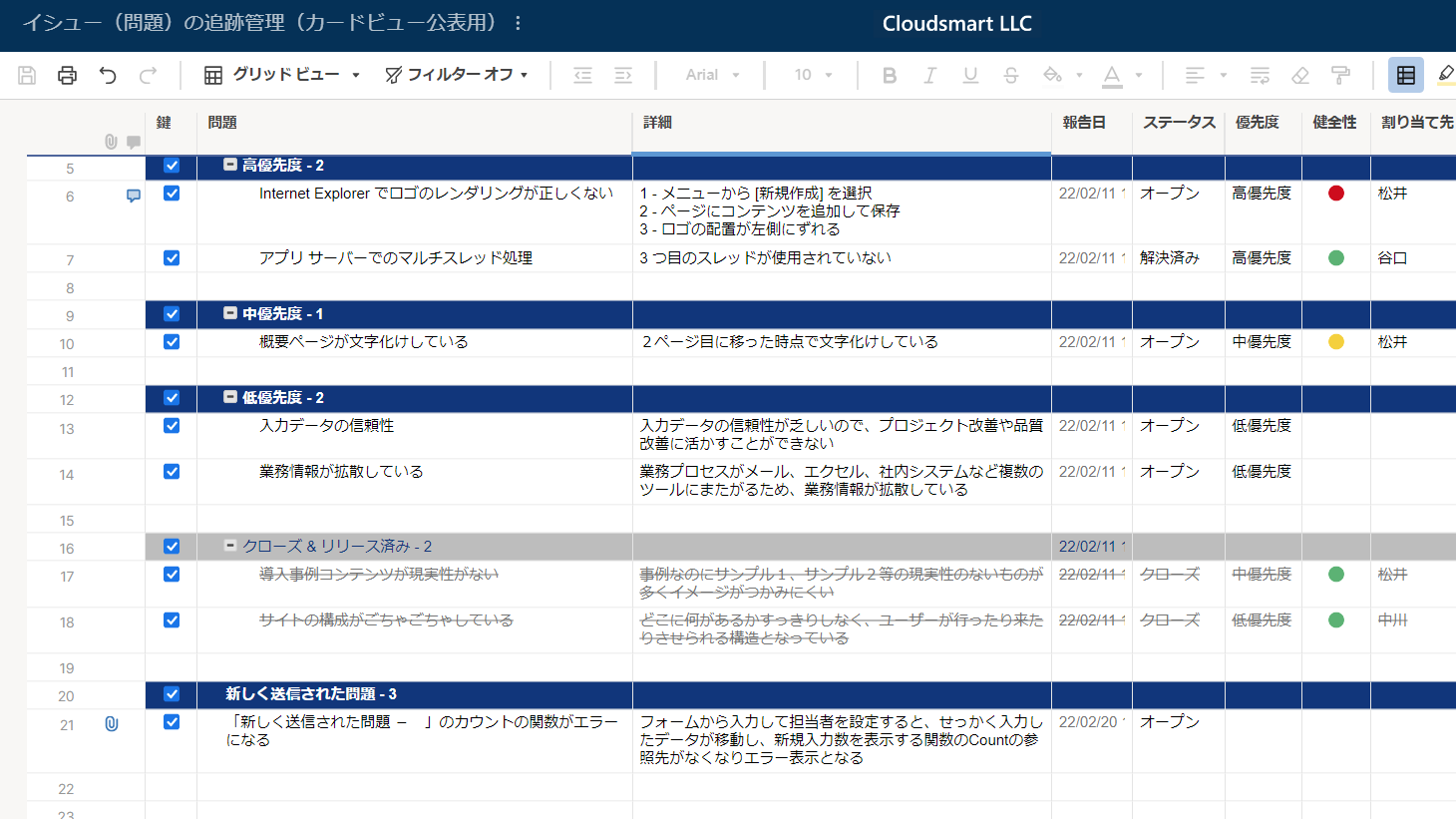This screenshot has width=1456, height=819.
Task: Open the comment on the Internet Explorer issue row
Action: 133,197
